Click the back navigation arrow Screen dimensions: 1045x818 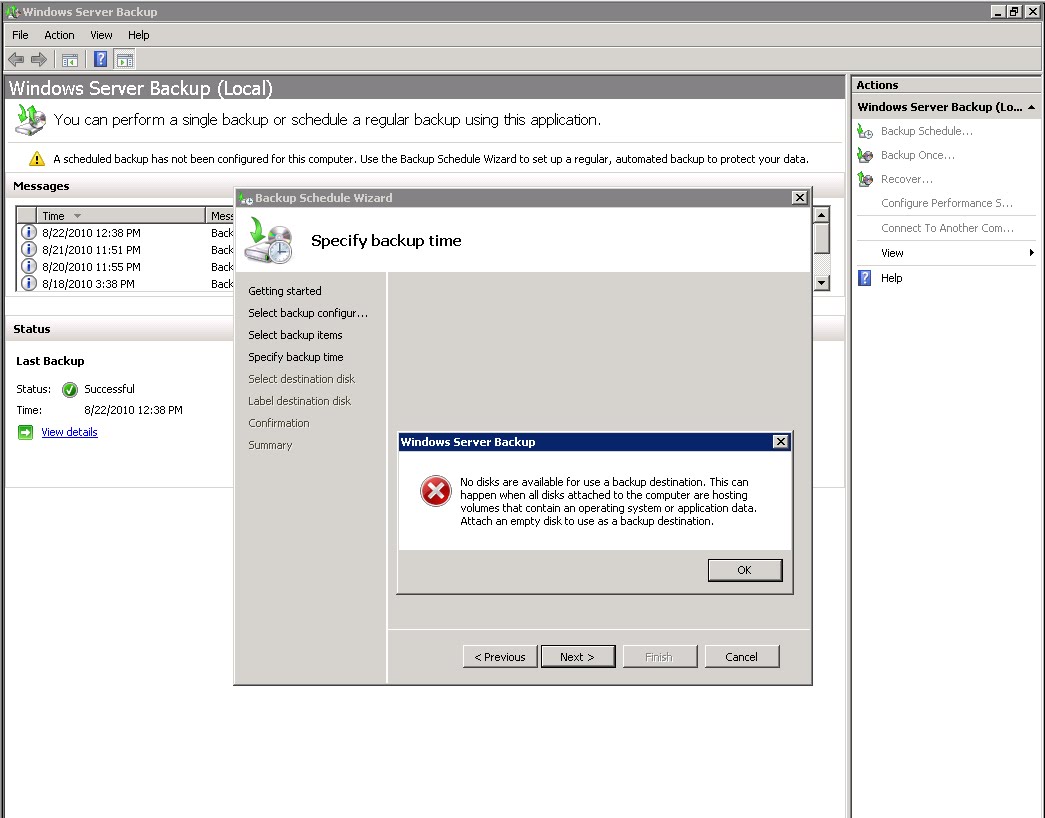click(16, 59)
